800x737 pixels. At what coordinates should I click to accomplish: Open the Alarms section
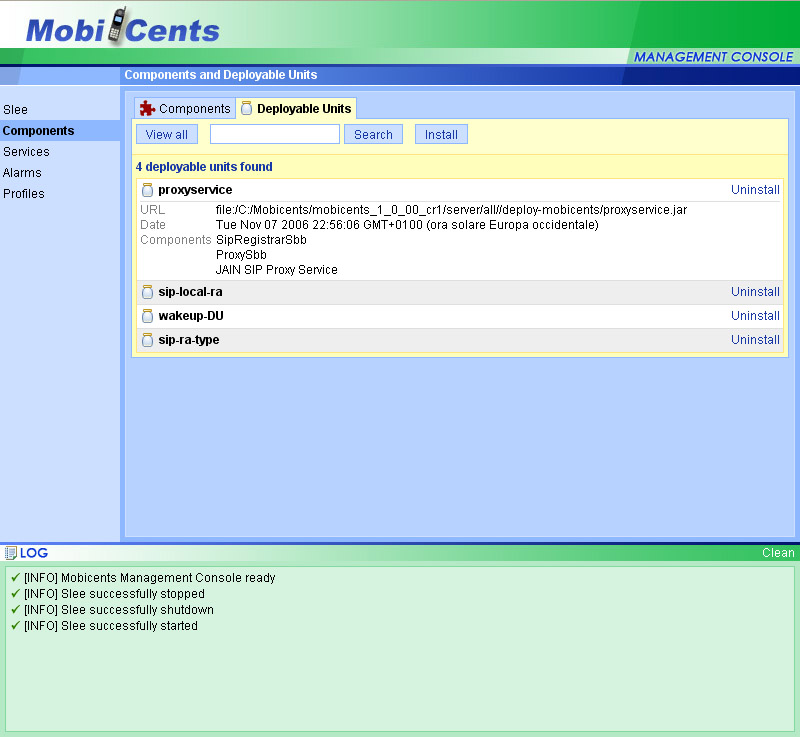click(x=22, y=172)
